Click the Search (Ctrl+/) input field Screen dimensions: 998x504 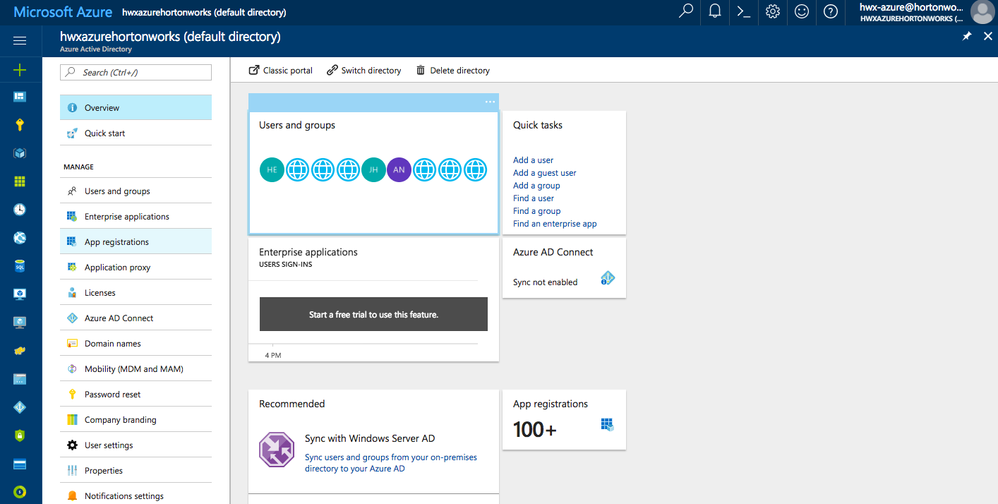136,72
